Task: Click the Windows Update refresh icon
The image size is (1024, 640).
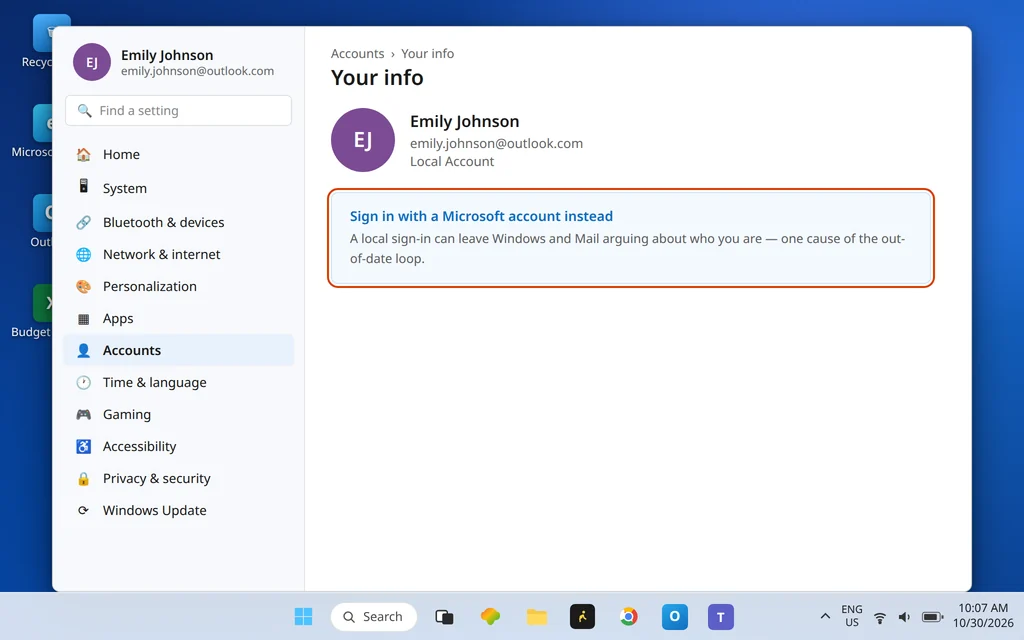Action: pyautogui.click(x=84, y=511)
